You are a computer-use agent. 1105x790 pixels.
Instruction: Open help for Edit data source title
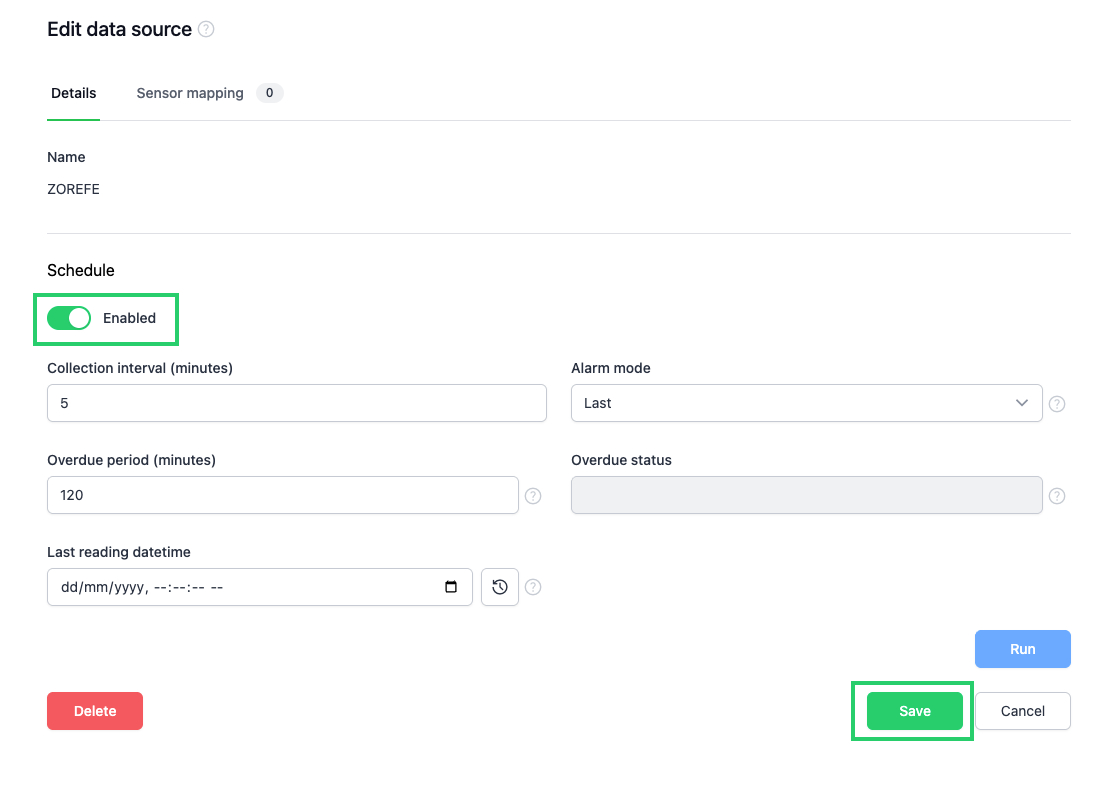pos(206,28)
